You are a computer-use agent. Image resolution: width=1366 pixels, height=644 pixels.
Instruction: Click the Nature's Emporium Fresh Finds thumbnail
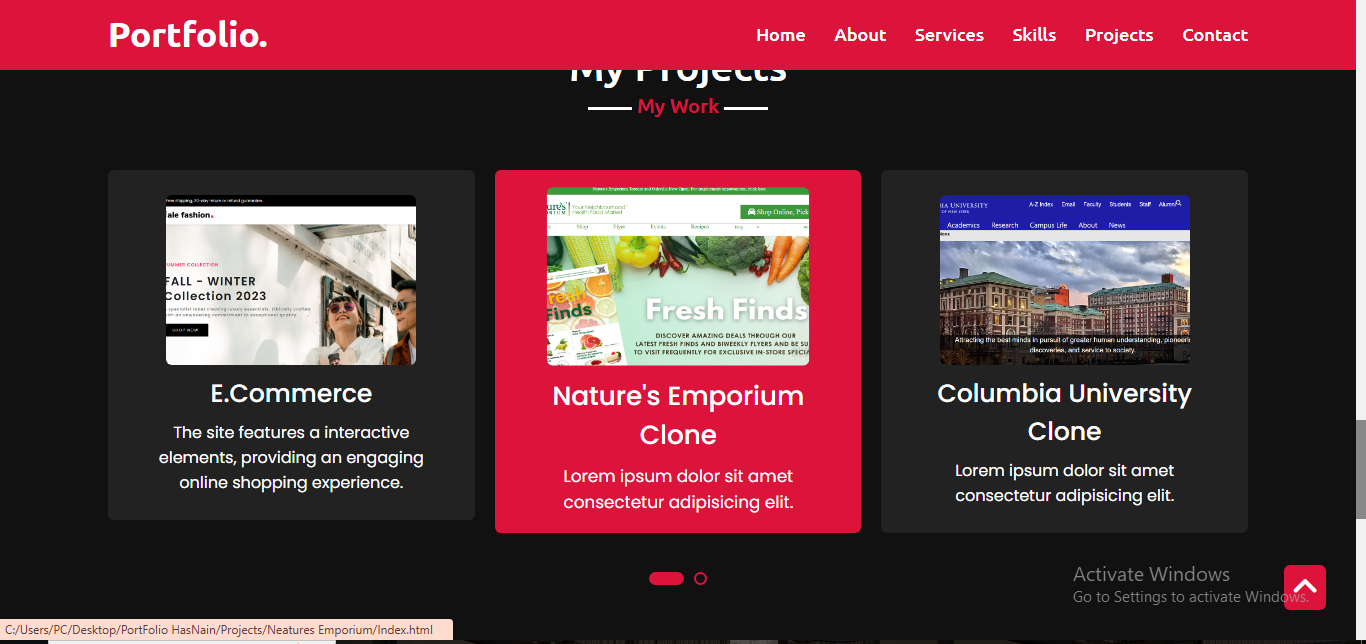point(678,277)
